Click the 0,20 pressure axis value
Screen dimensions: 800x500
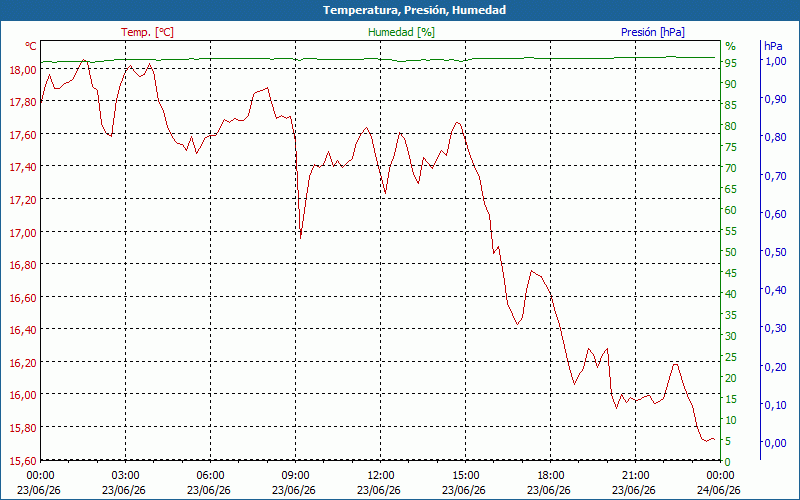(776, 366)
